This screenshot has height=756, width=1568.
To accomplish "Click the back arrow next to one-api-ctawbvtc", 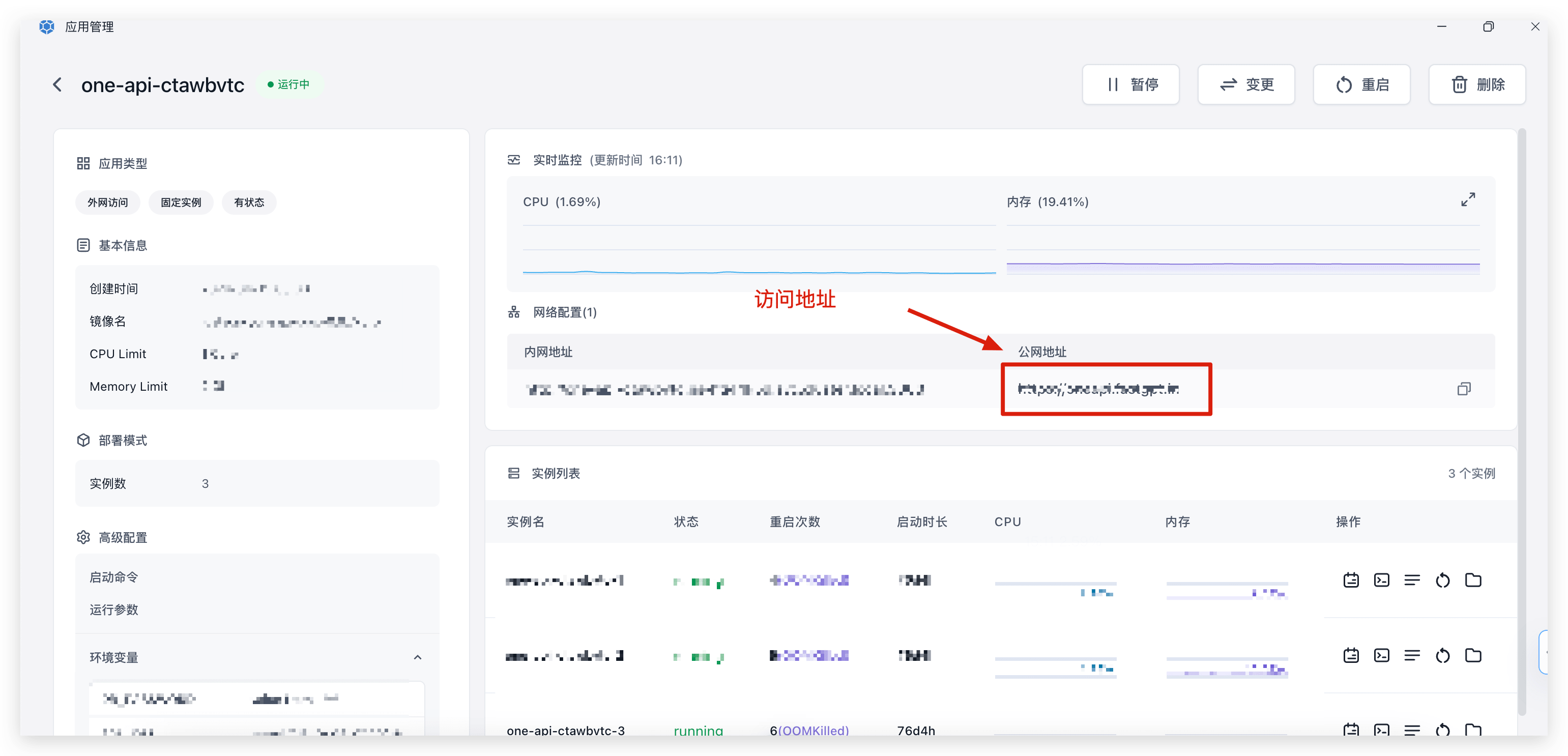I will [x=57, y=84].
